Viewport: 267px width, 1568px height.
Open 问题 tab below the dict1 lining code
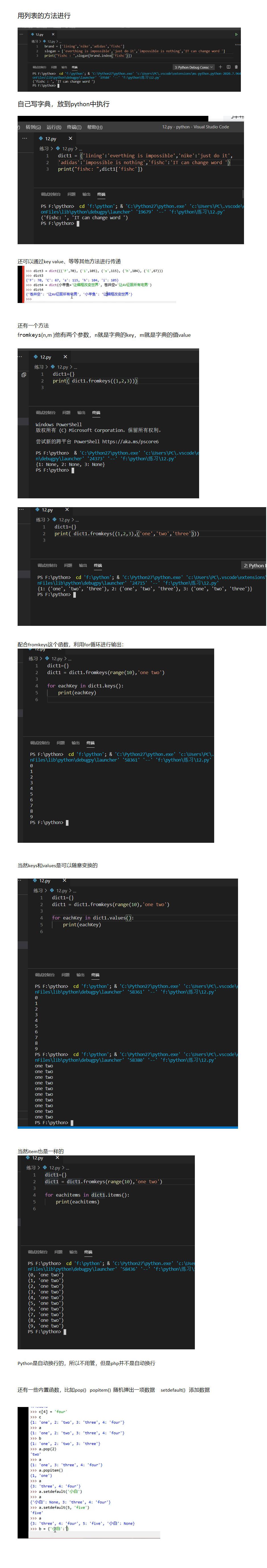(71, 194)
